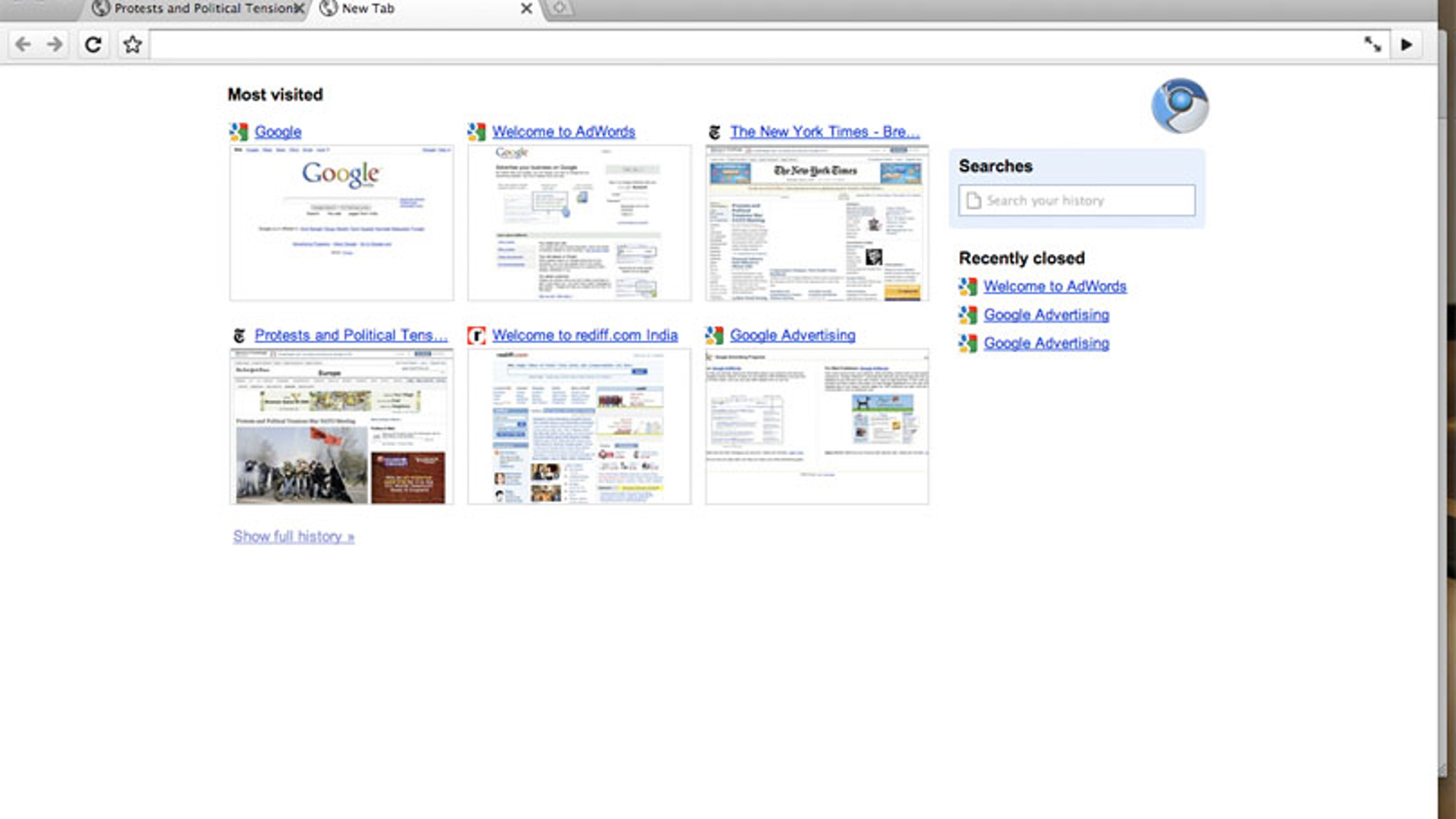Close the Protests and Political Tension tab
The image size is (1456, 819).
pyautogui.click(x=298, y=9)
